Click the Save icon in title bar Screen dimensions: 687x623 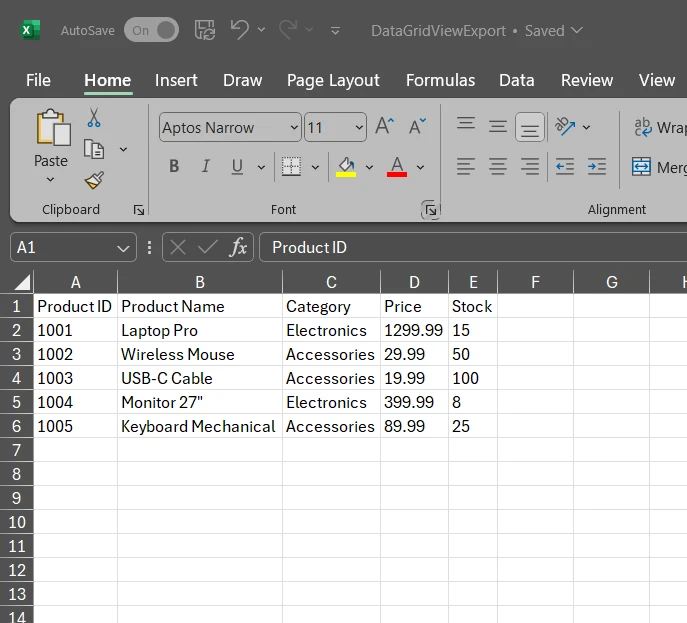[205, 30]
